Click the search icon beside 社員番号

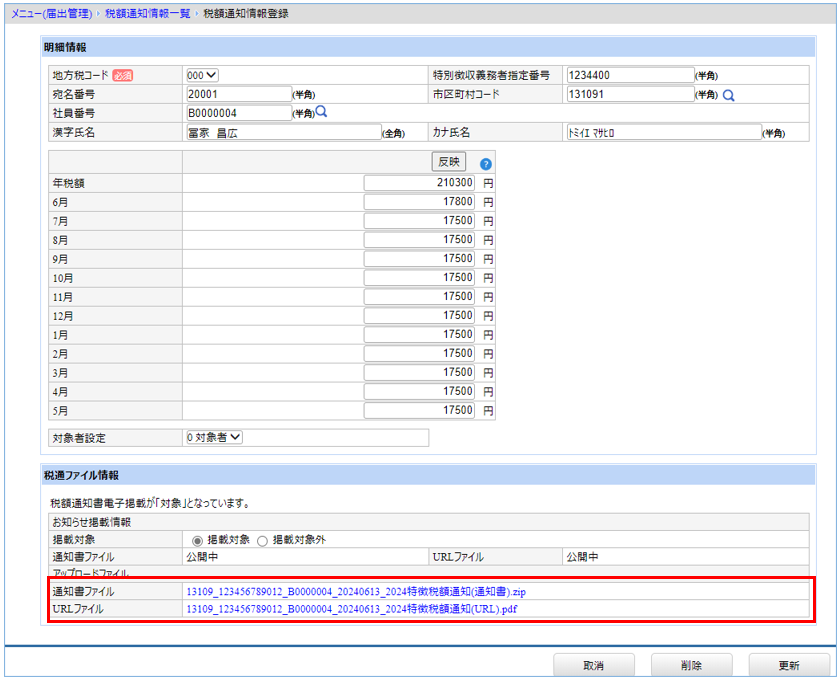(x=321, y=111)
